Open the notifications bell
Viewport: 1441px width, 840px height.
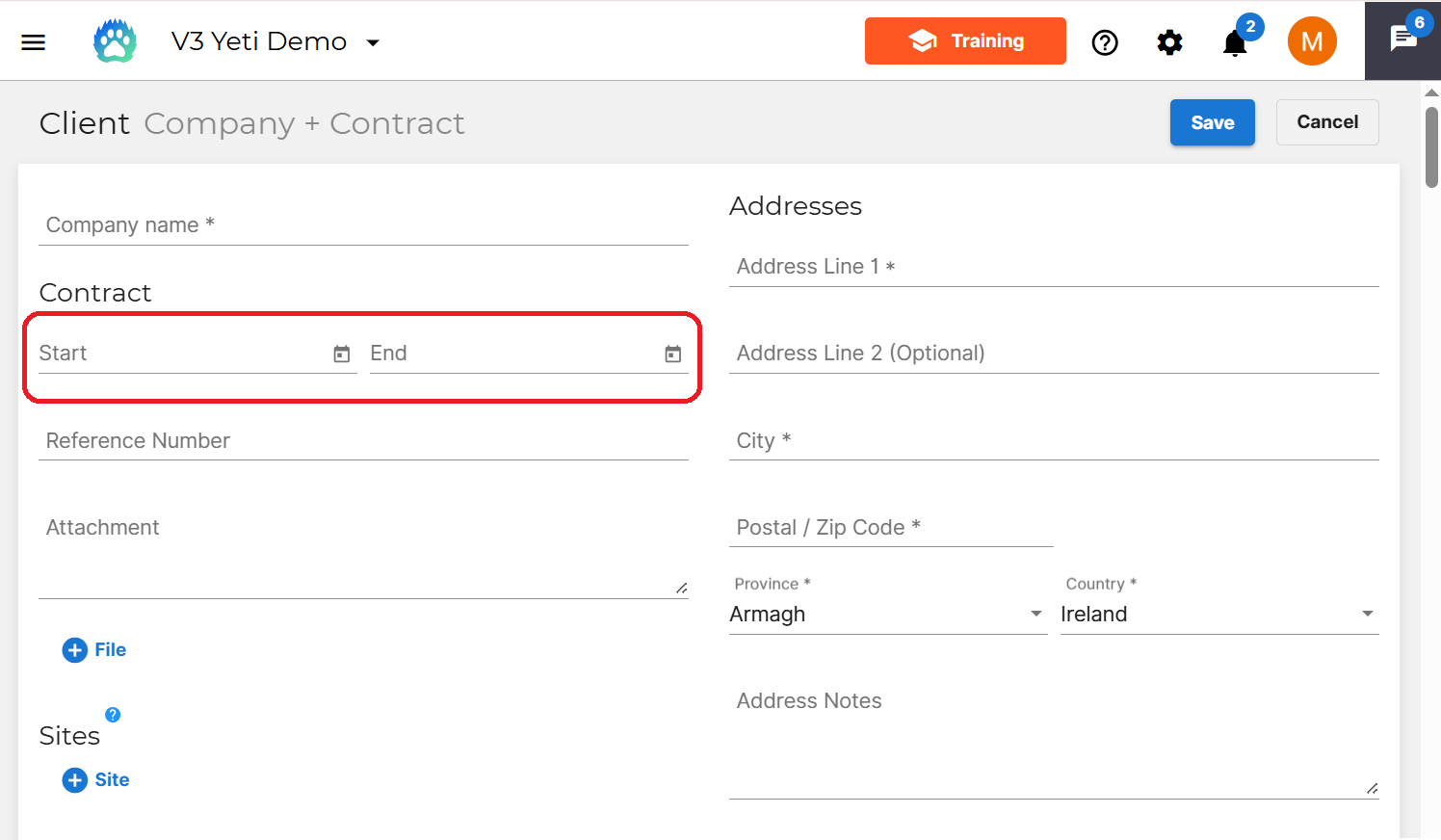[1234, 42]
